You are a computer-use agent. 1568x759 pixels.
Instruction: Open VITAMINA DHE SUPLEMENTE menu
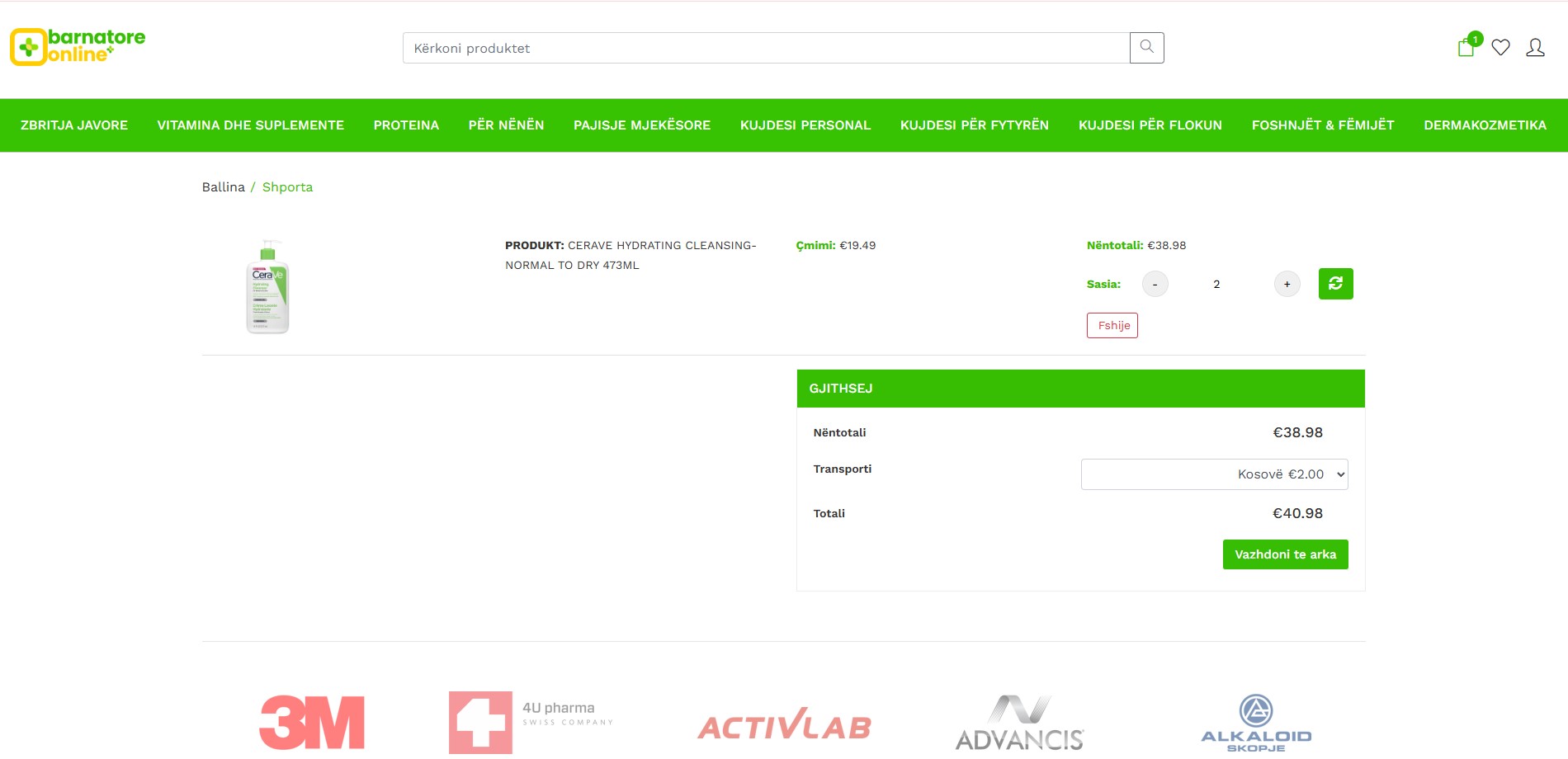(251, 125)
